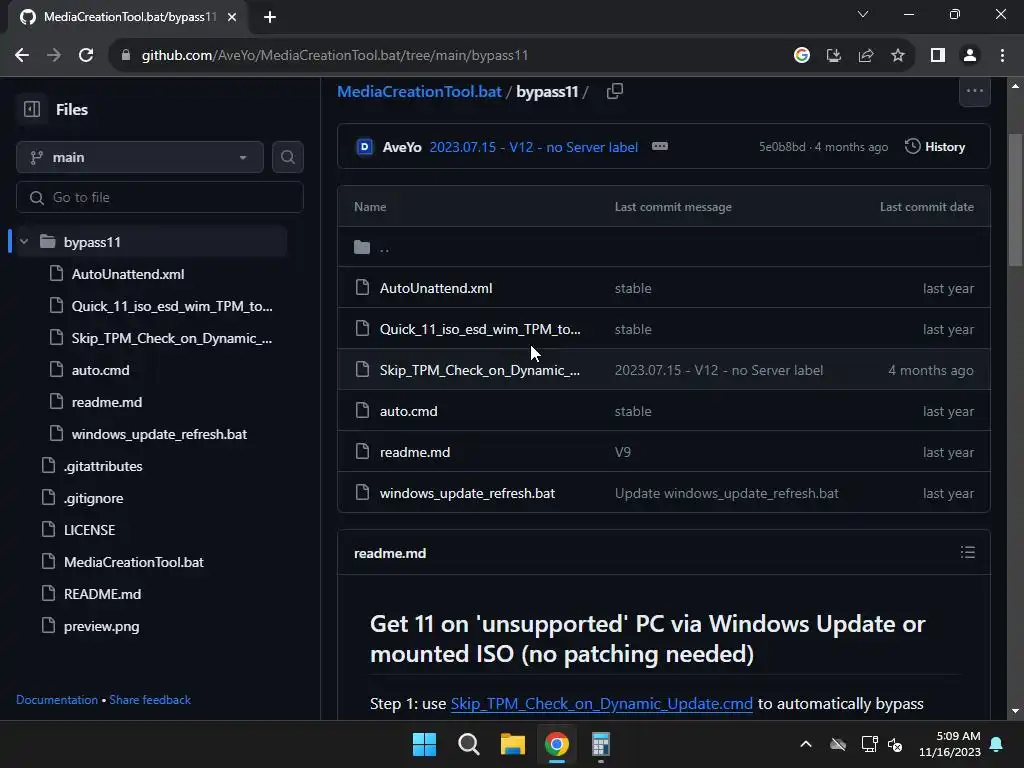Open windows_update_refresh.bat in file table
This screenshot has height=768, width=1024.
click(x=468, y=494)
